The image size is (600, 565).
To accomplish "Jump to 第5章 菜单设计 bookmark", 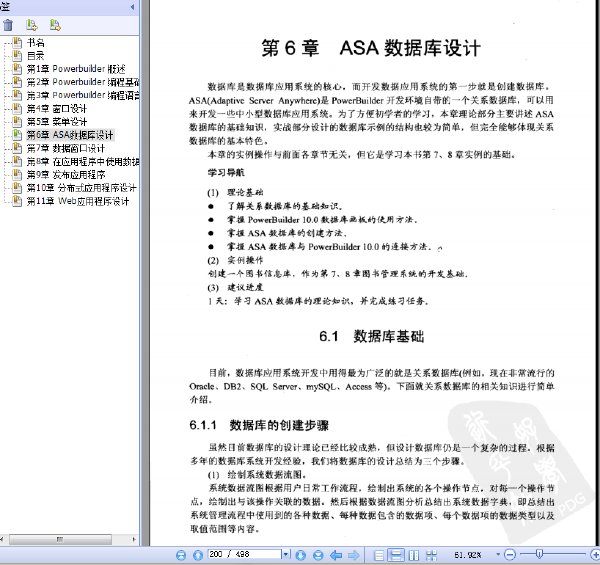I will coord(57,122).
